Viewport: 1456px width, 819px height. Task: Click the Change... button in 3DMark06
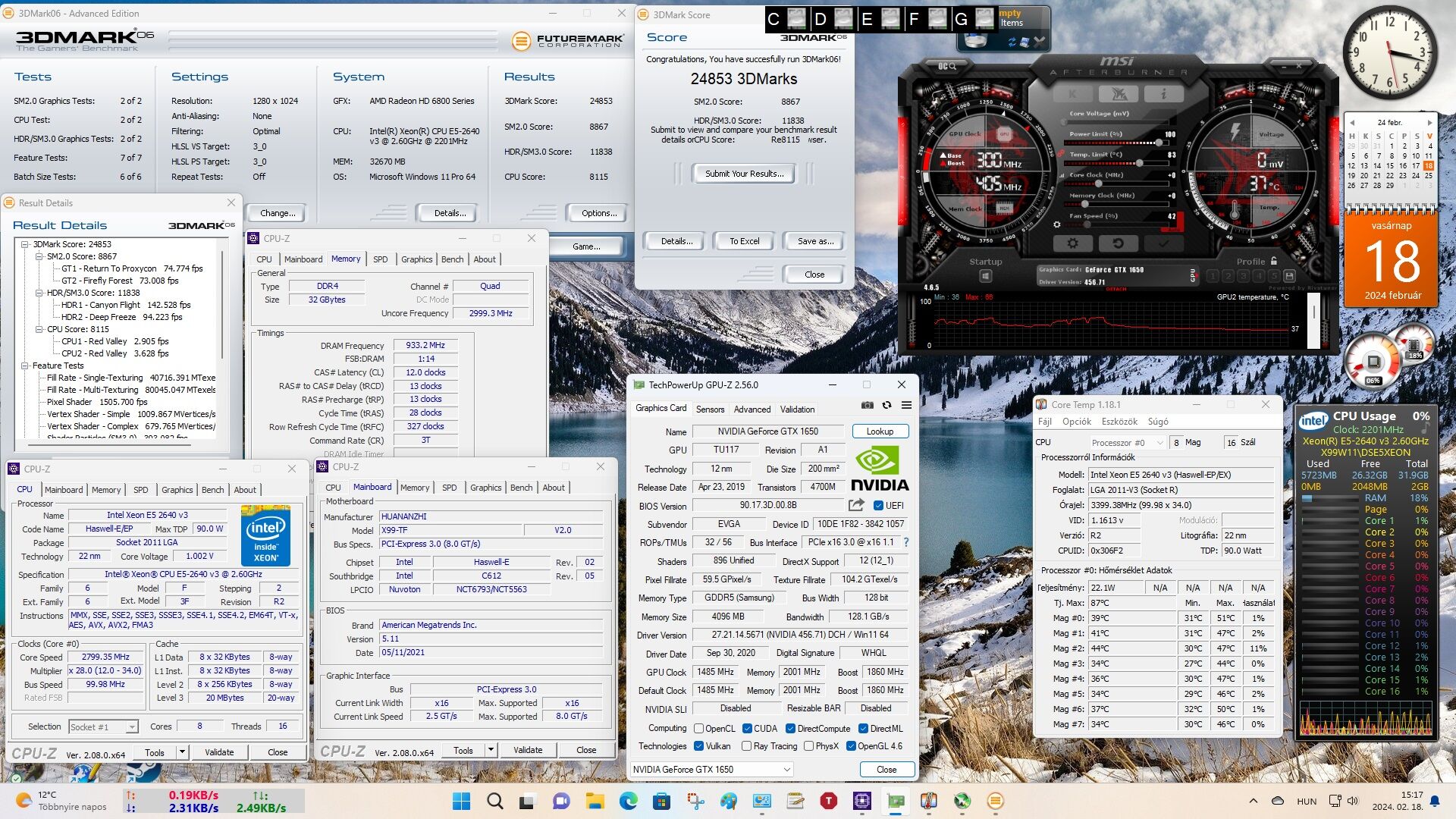278,213
